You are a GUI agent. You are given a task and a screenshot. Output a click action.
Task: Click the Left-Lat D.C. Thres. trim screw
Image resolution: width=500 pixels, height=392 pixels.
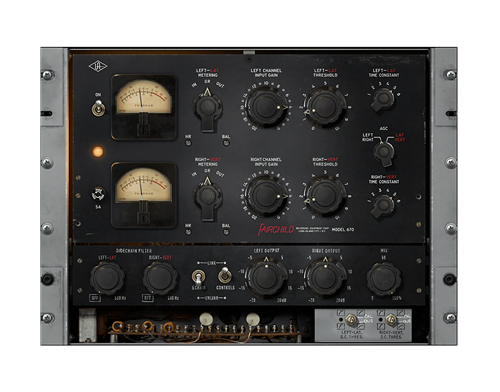351,320
